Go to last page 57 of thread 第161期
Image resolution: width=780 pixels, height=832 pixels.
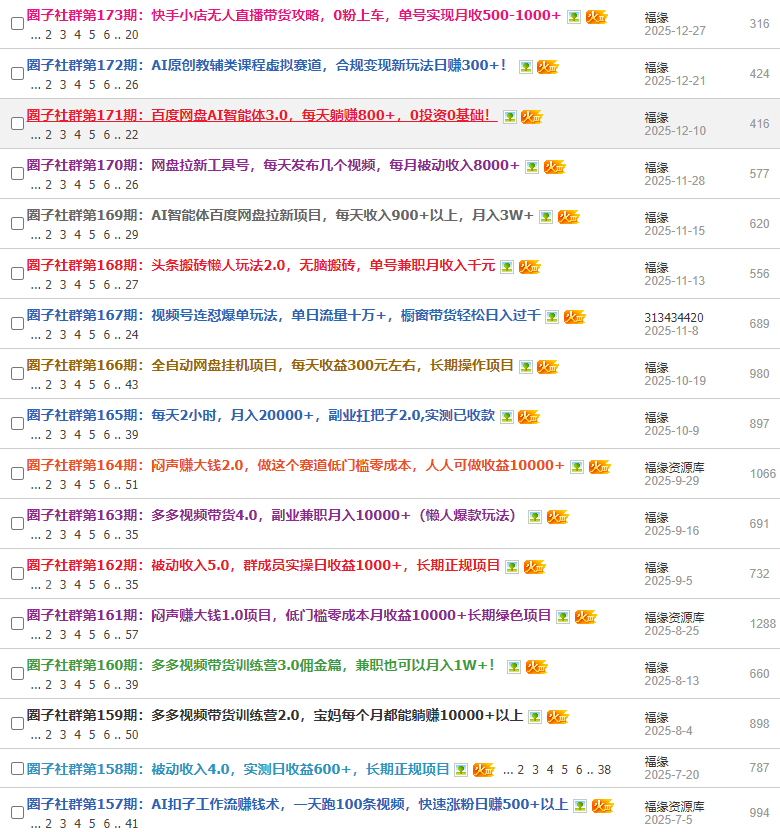click(132, 635)
